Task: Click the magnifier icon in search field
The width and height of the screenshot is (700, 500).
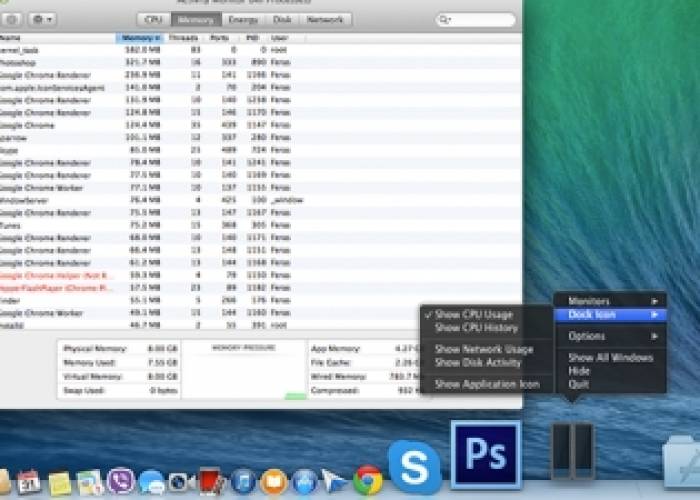Action: 444,20
